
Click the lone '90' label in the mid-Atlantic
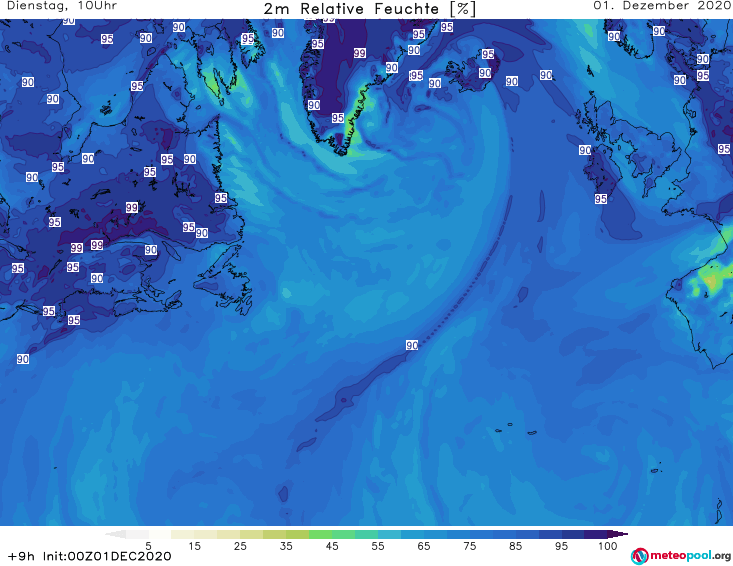point(412,345)
